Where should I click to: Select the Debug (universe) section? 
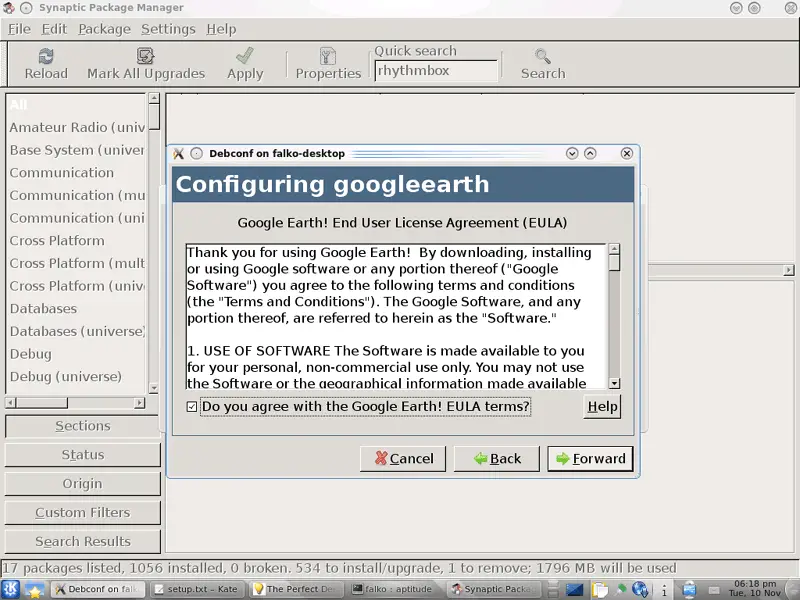tap(77, 377)
